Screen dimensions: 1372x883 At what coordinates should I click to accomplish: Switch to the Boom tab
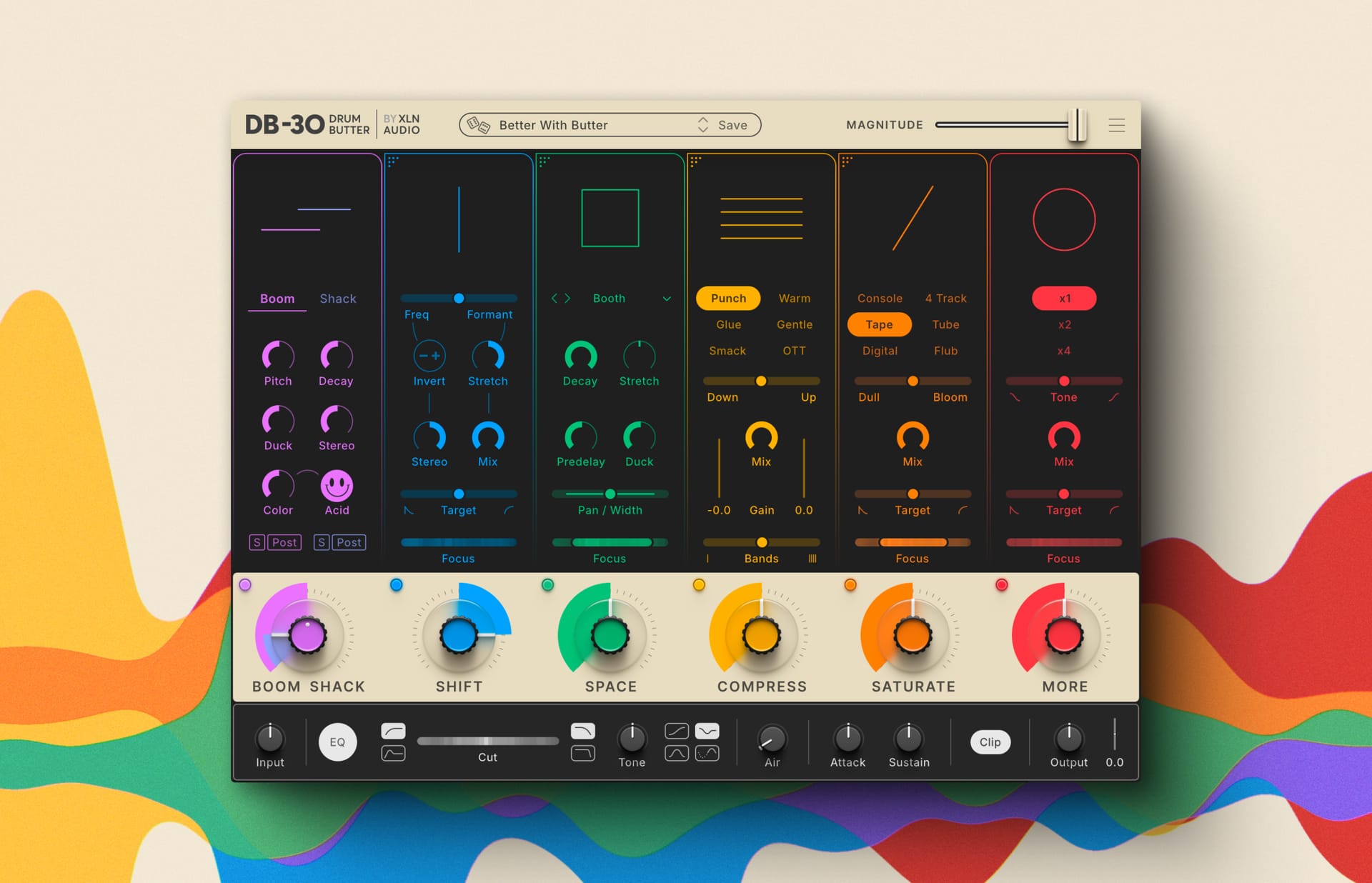click(x=277, y=299)
